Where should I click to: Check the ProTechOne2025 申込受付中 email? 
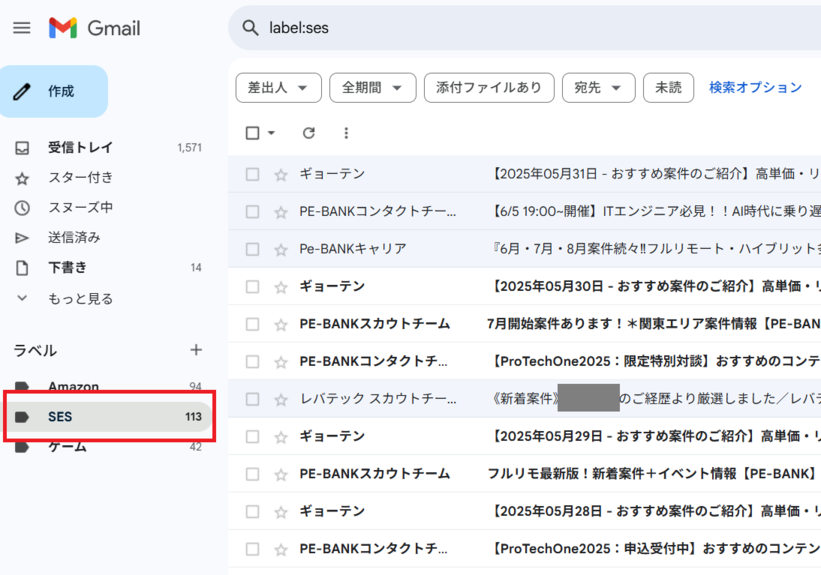pyautogui.click(x=252, y=549)
